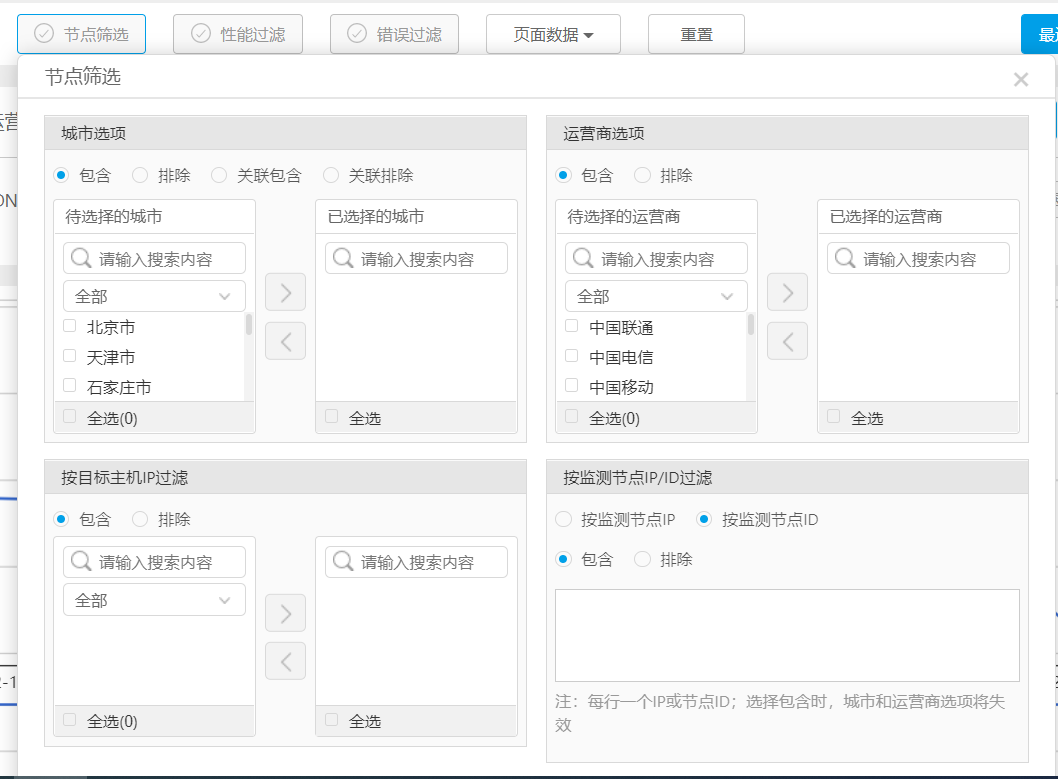The width and height of the screenshot is (1058, 779).
Task: Click the move-left arrow in 运营商选项 panel
Action: pos(787,341)
